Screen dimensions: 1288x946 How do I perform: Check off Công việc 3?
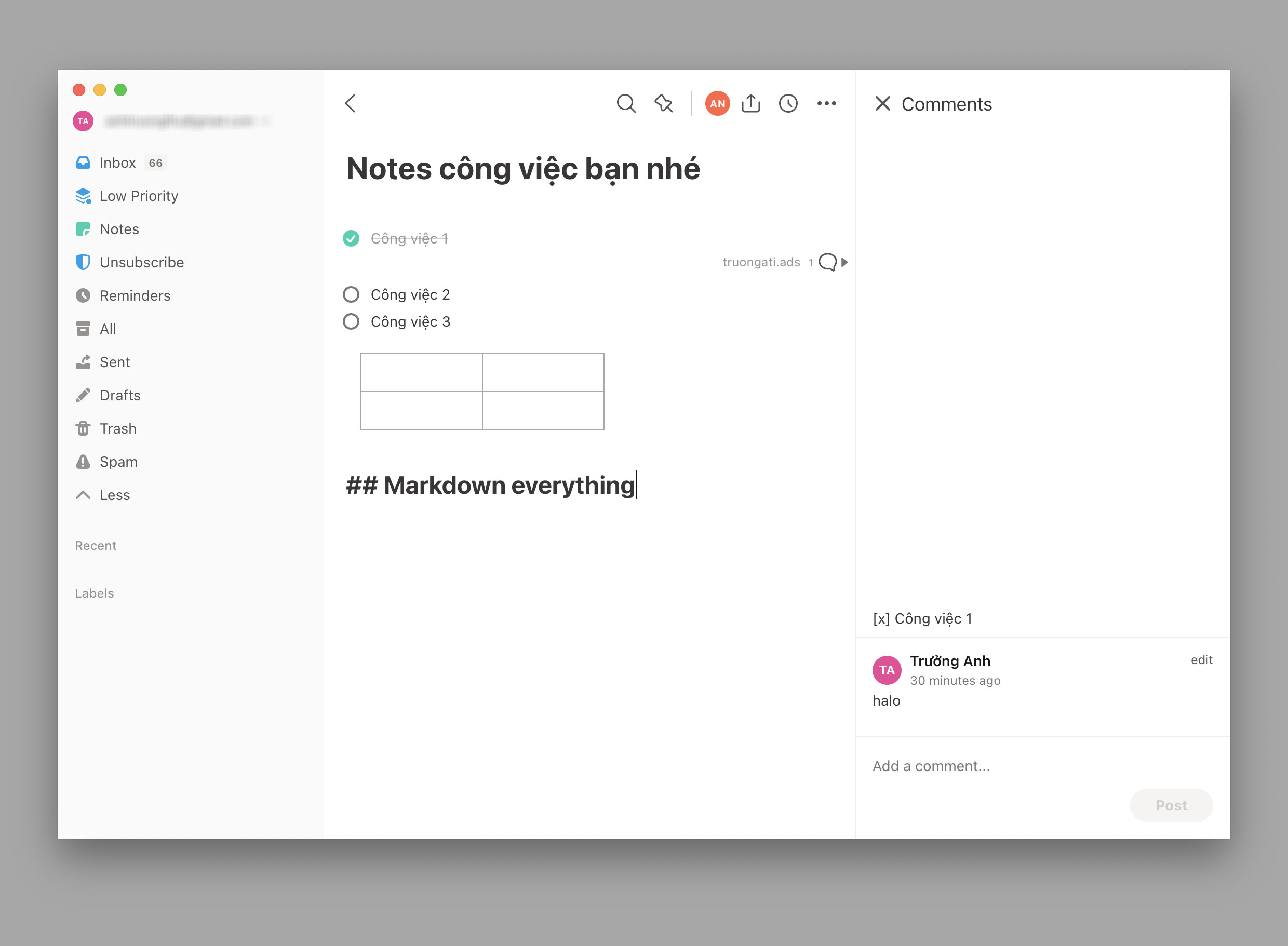pos(351,322)
